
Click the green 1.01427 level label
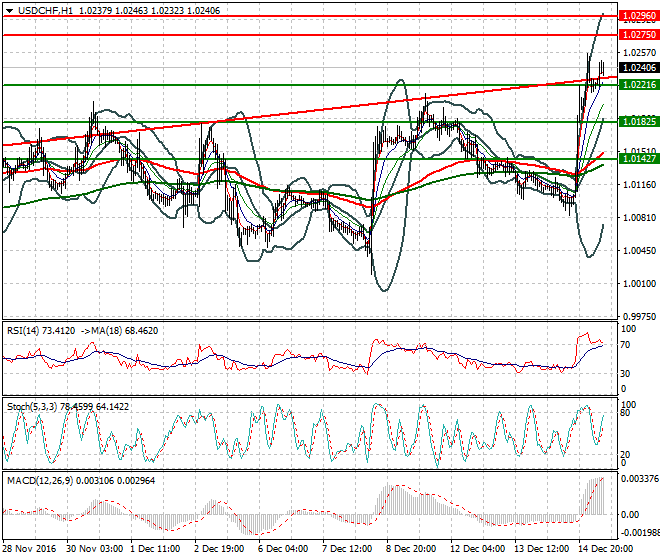pos(639,159)
